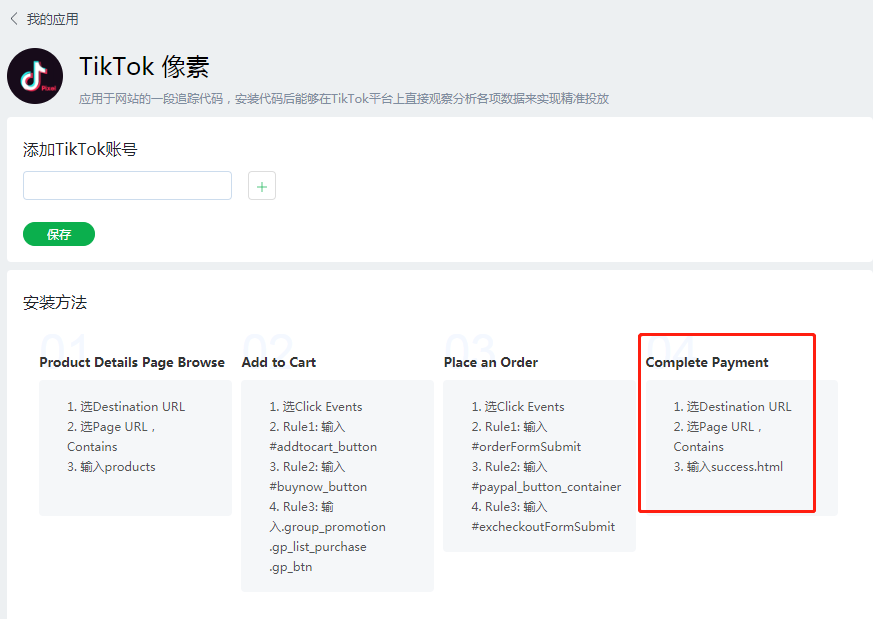
Task: Click the back arrow beside 我的应用
Action: [x=14, y=19]
